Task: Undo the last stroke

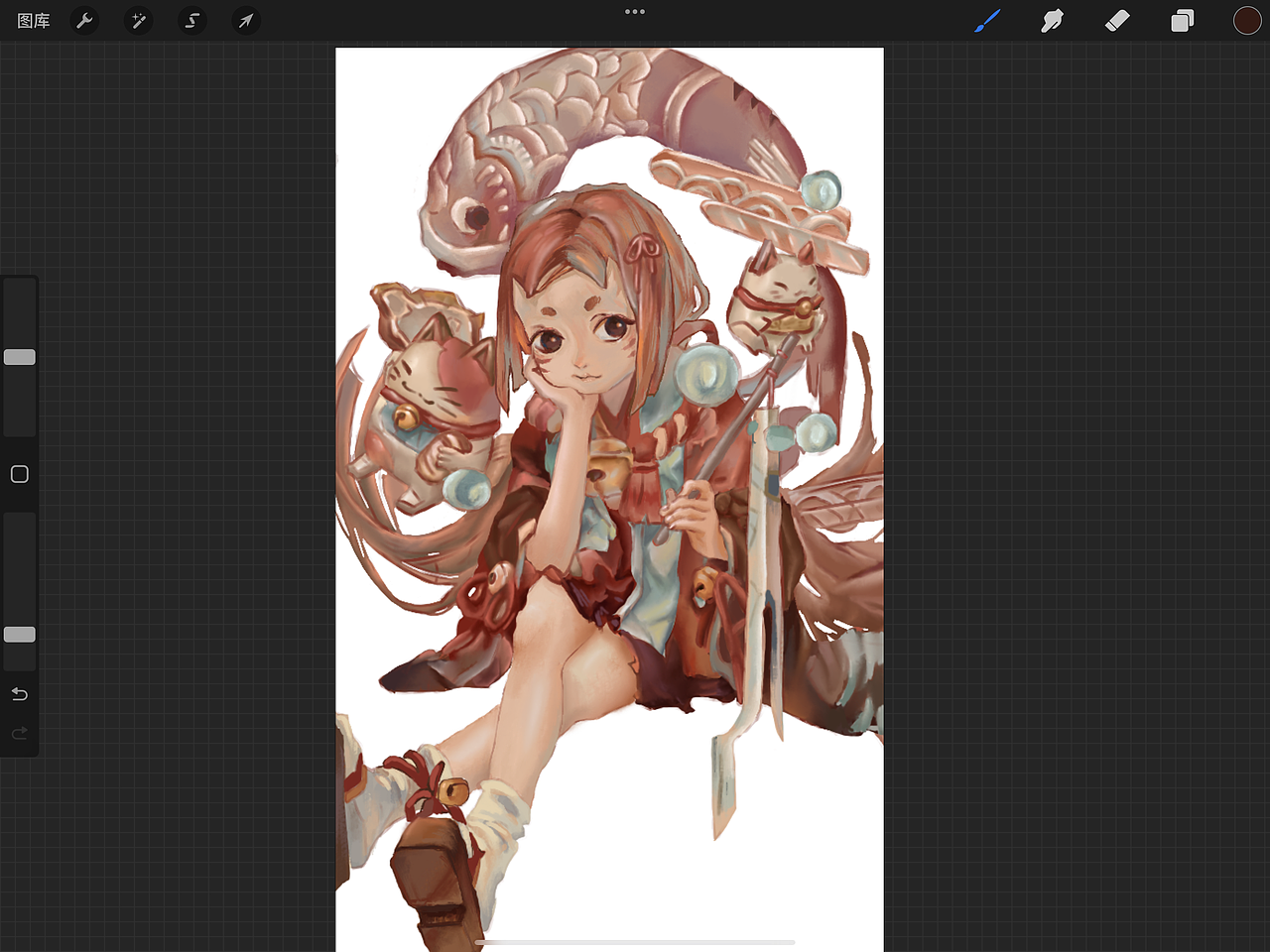Action: [20, 694]
